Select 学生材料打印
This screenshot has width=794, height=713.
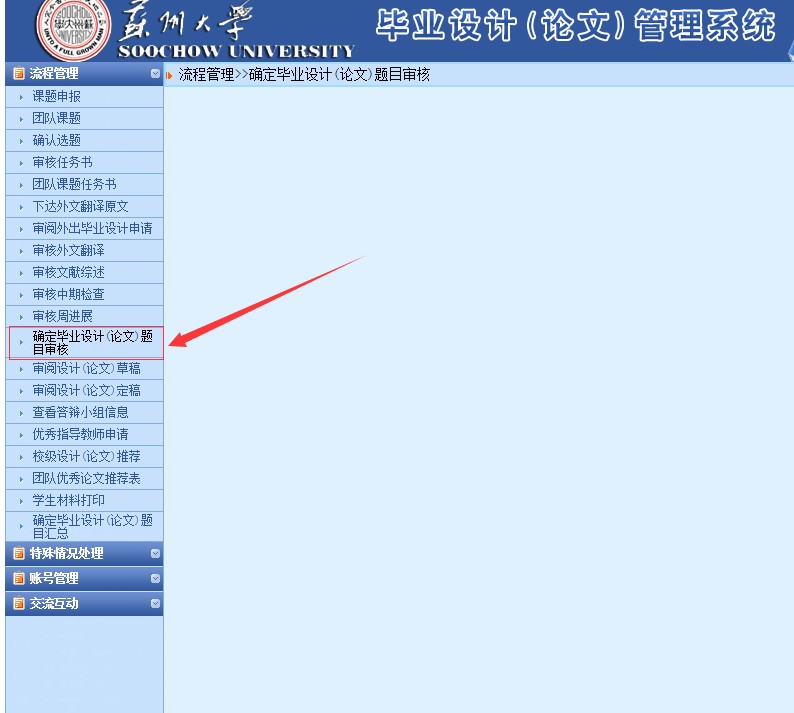coord(68,500)
